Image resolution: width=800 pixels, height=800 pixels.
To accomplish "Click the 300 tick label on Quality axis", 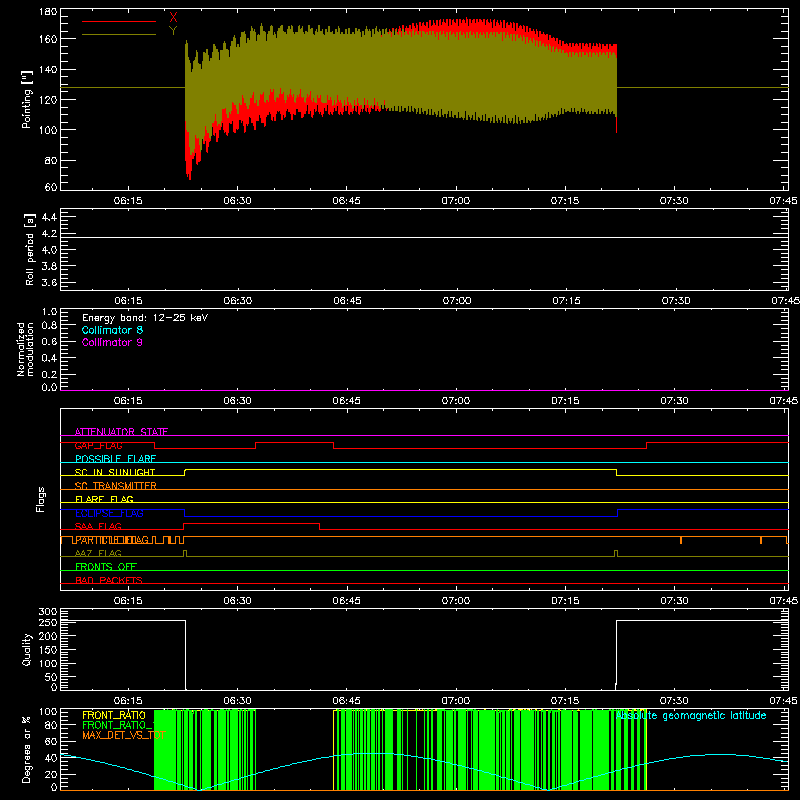I will tap(48, 612).
